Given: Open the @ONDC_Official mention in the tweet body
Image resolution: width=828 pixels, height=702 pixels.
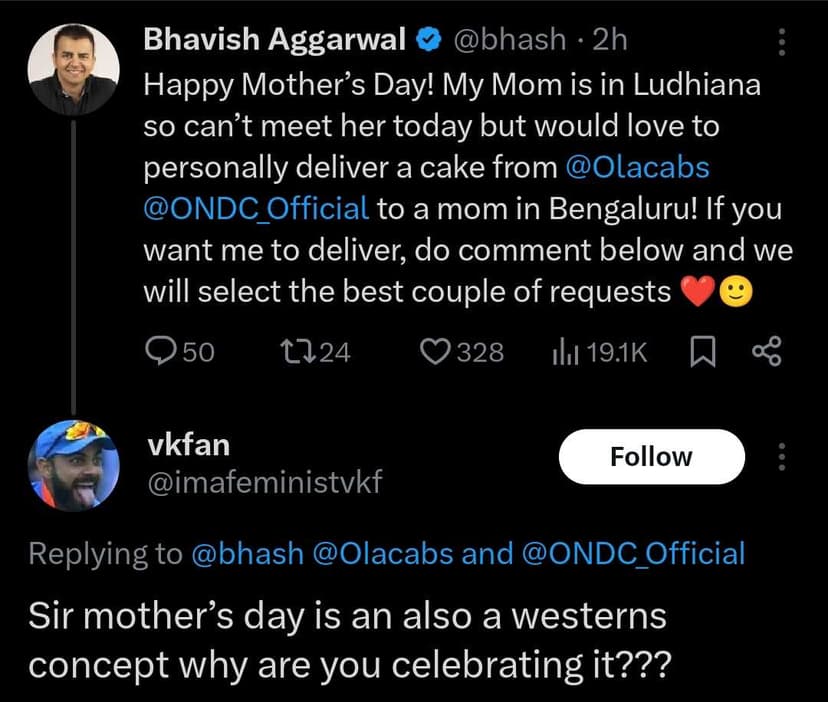Looking at the screenshot, I should [x=257, y=209].
